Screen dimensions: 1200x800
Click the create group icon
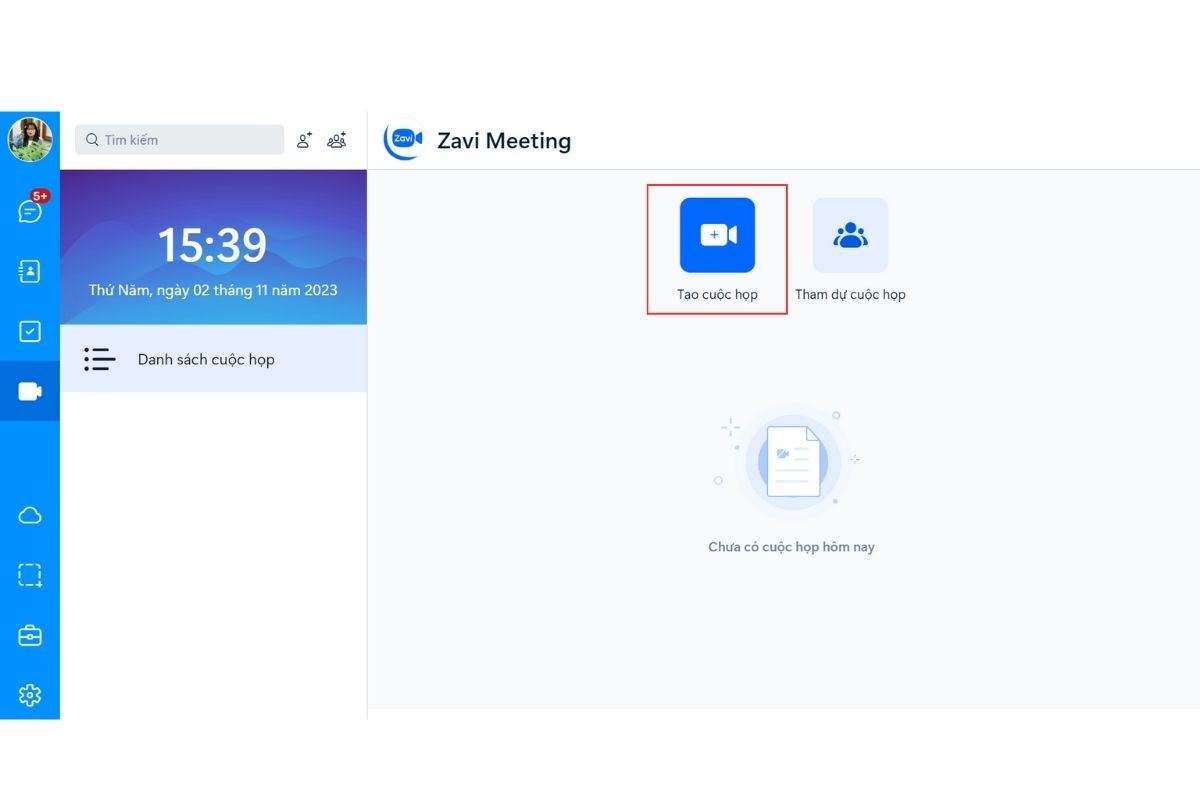[337, 140]
